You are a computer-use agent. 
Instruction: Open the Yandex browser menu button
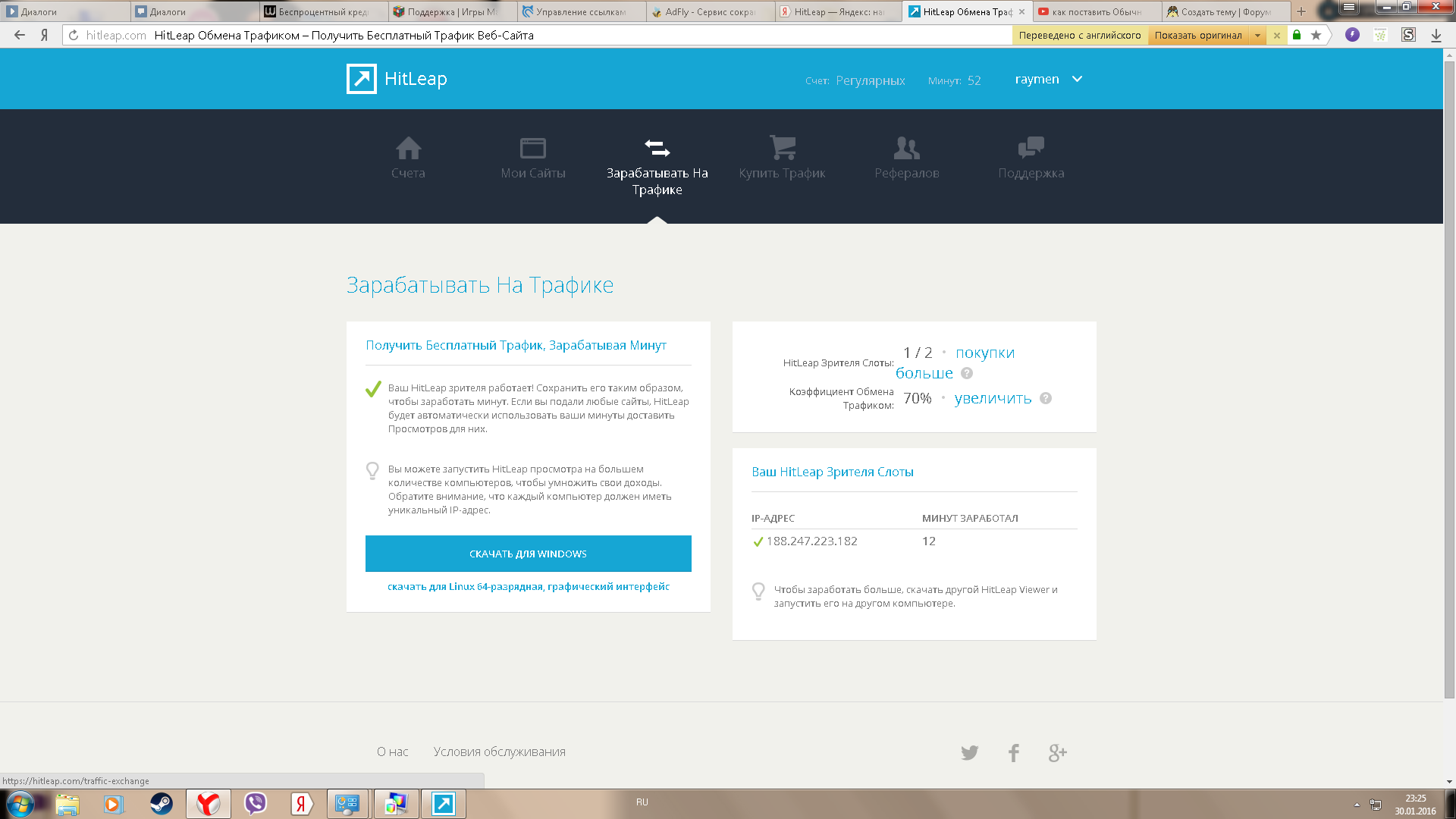[x=1349, y=7]
